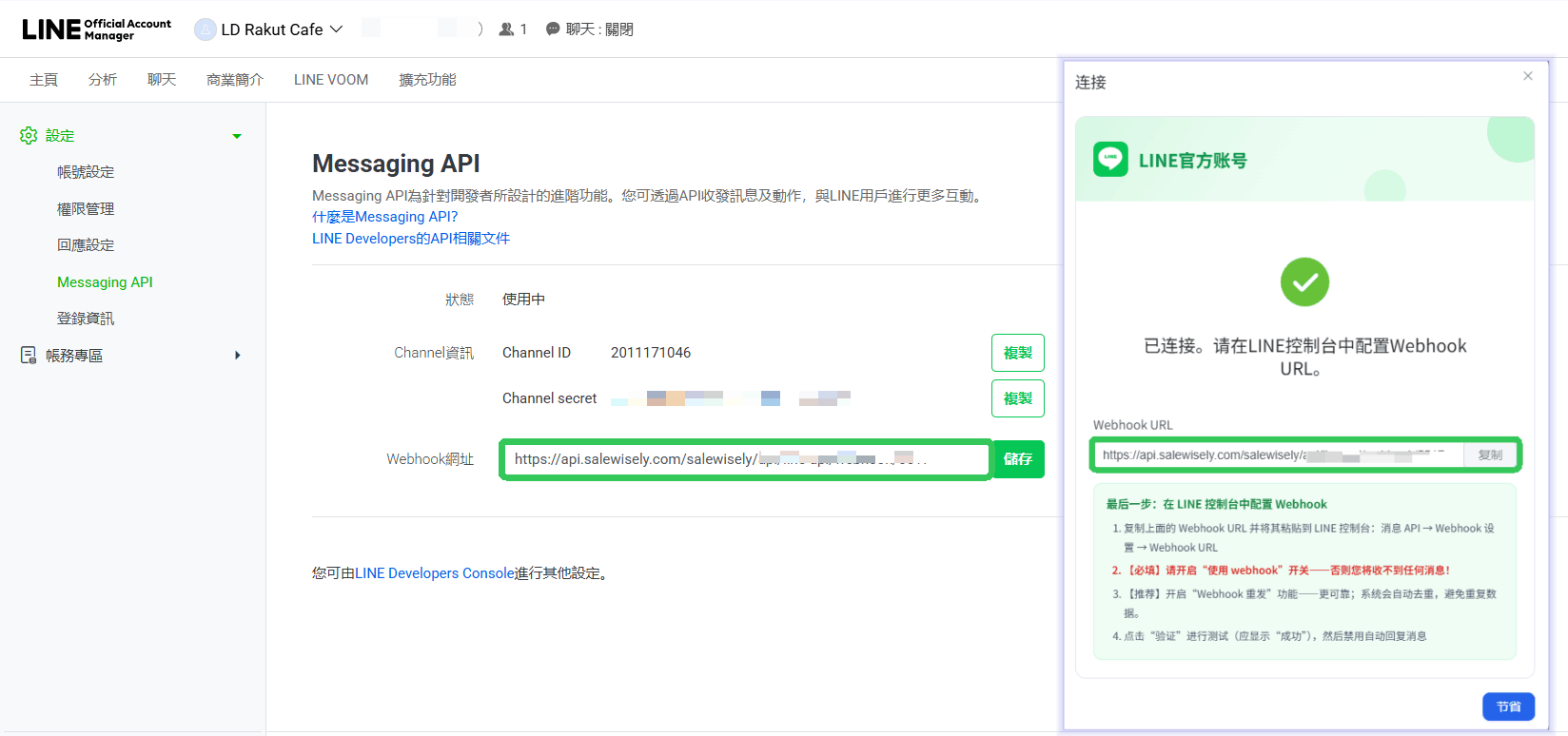This screenshot has width=1568, height=736.
Task: Expand the 帳務專區 section arrow
Action: click(x=238, y=356)
